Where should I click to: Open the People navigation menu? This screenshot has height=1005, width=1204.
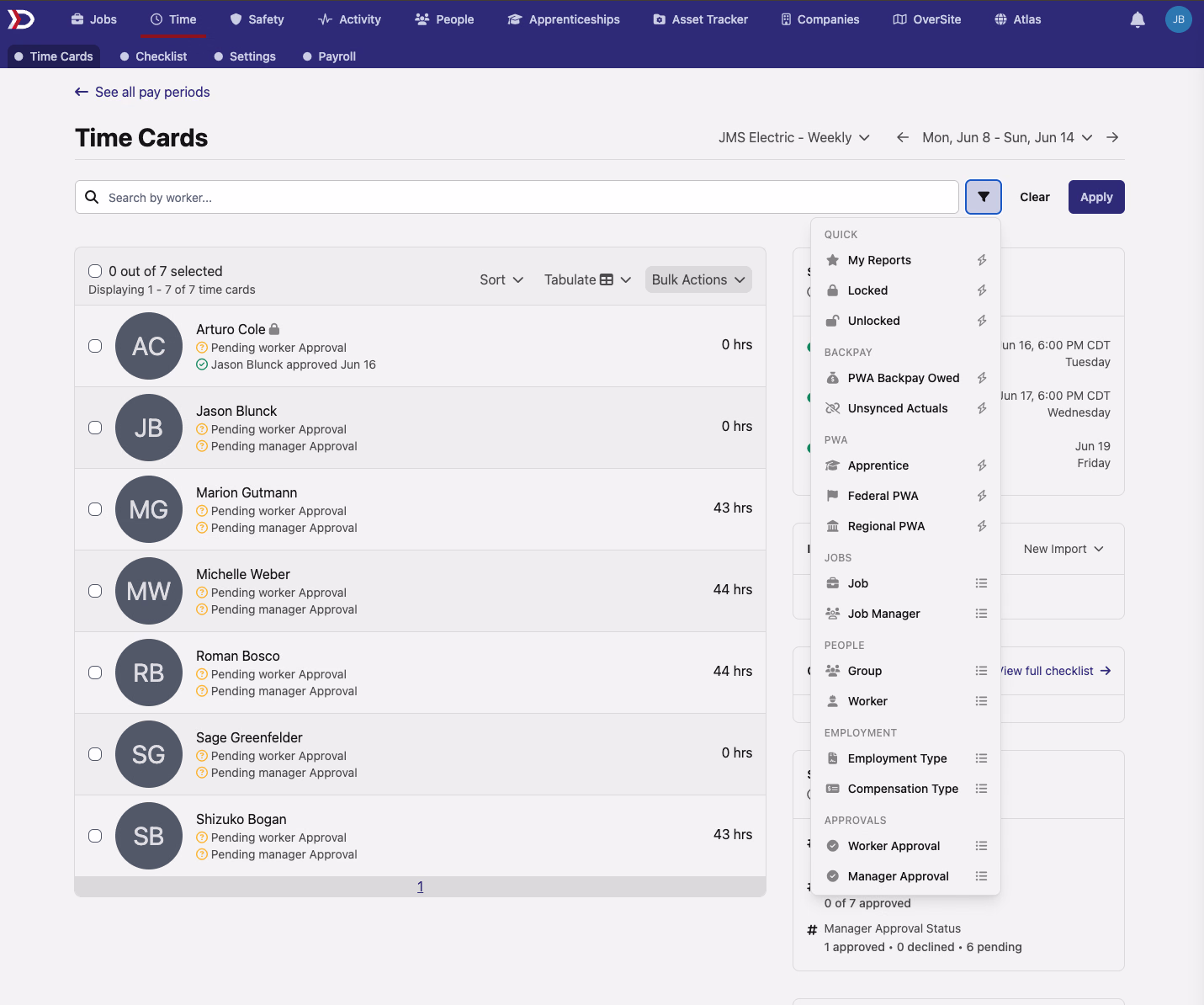point(444,19)
